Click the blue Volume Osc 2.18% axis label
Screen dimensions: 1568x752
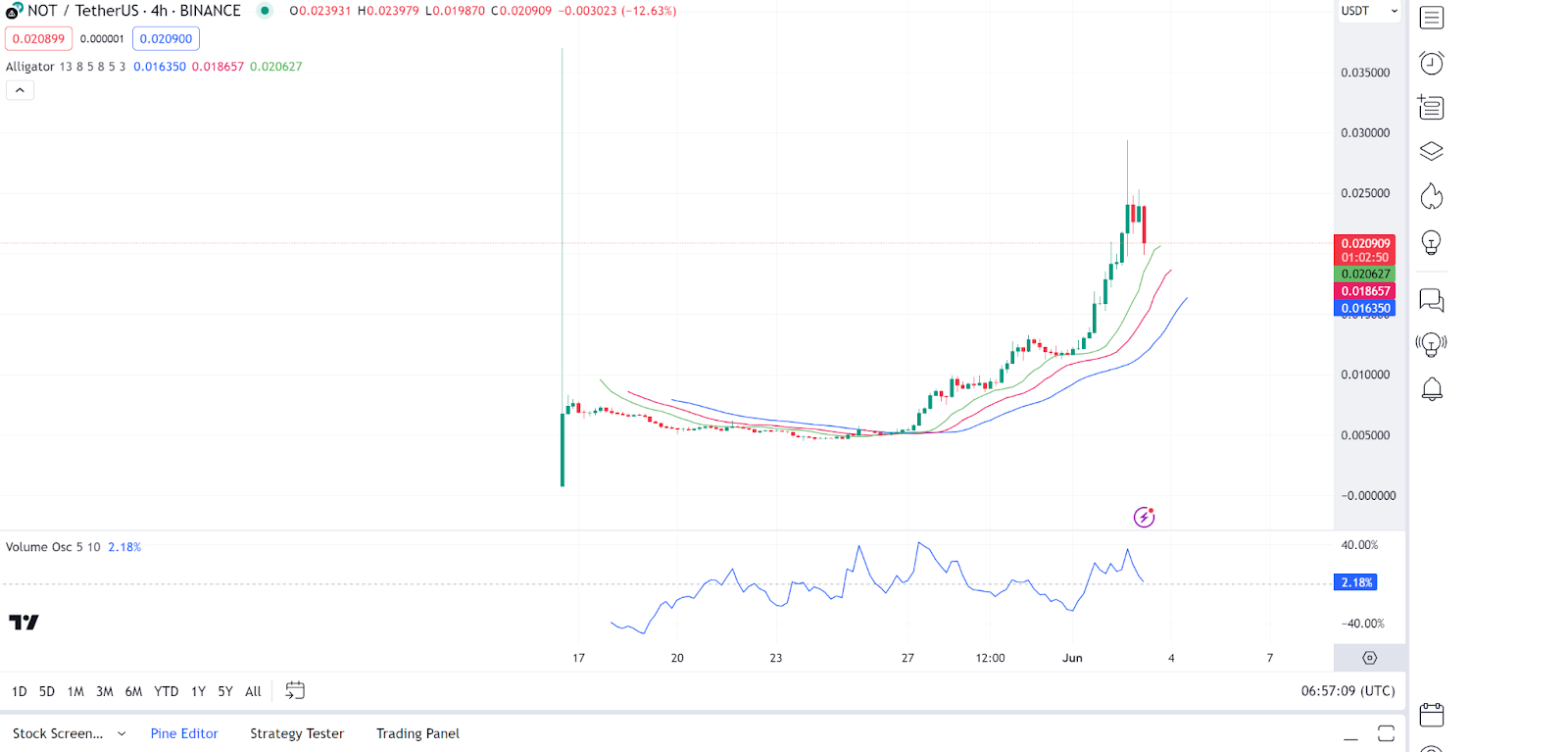click(x=1356, y=582)
